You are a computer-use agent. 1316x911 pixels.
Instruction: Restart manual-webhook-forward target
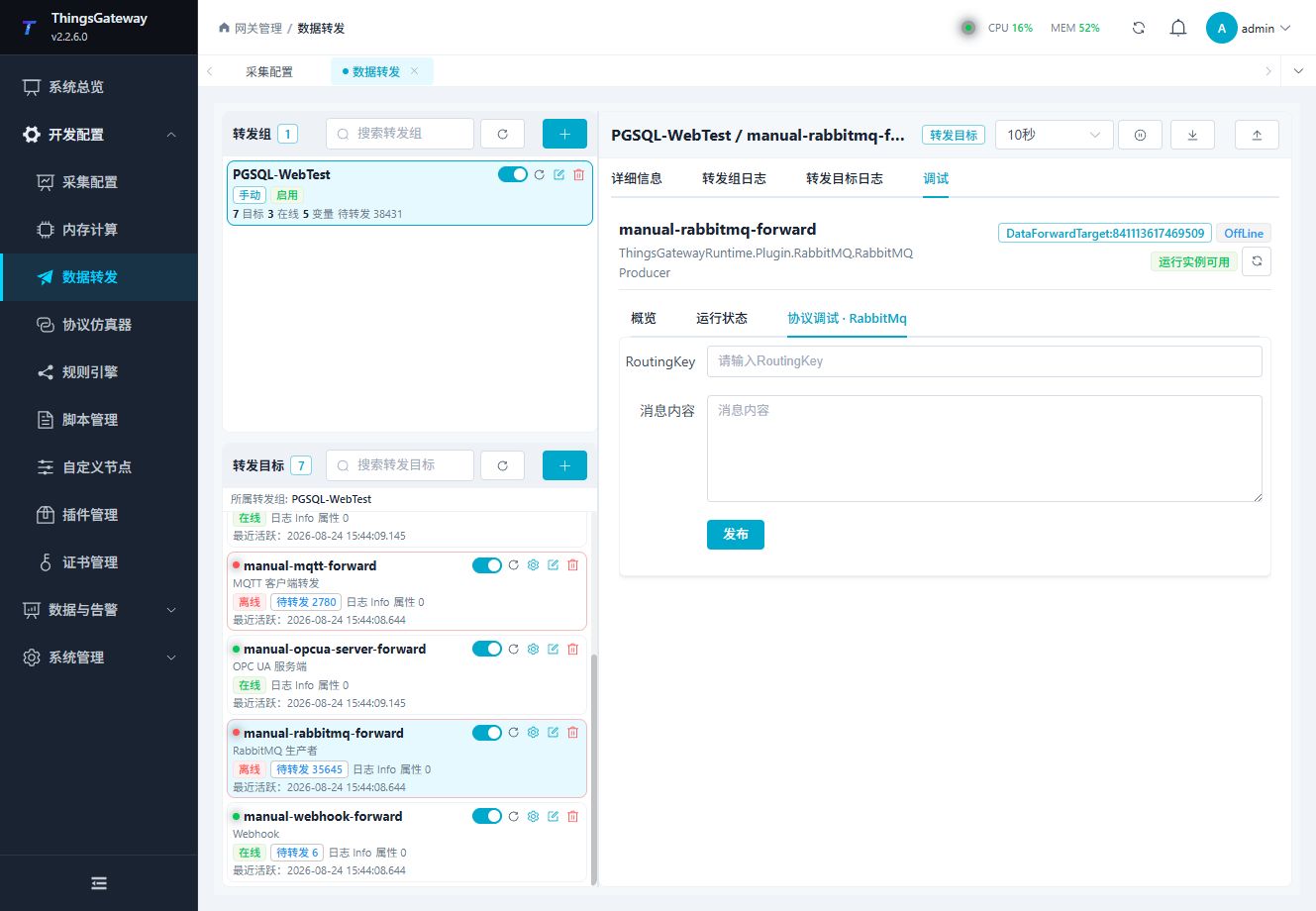pyautogui.click(x=513, y=816)
